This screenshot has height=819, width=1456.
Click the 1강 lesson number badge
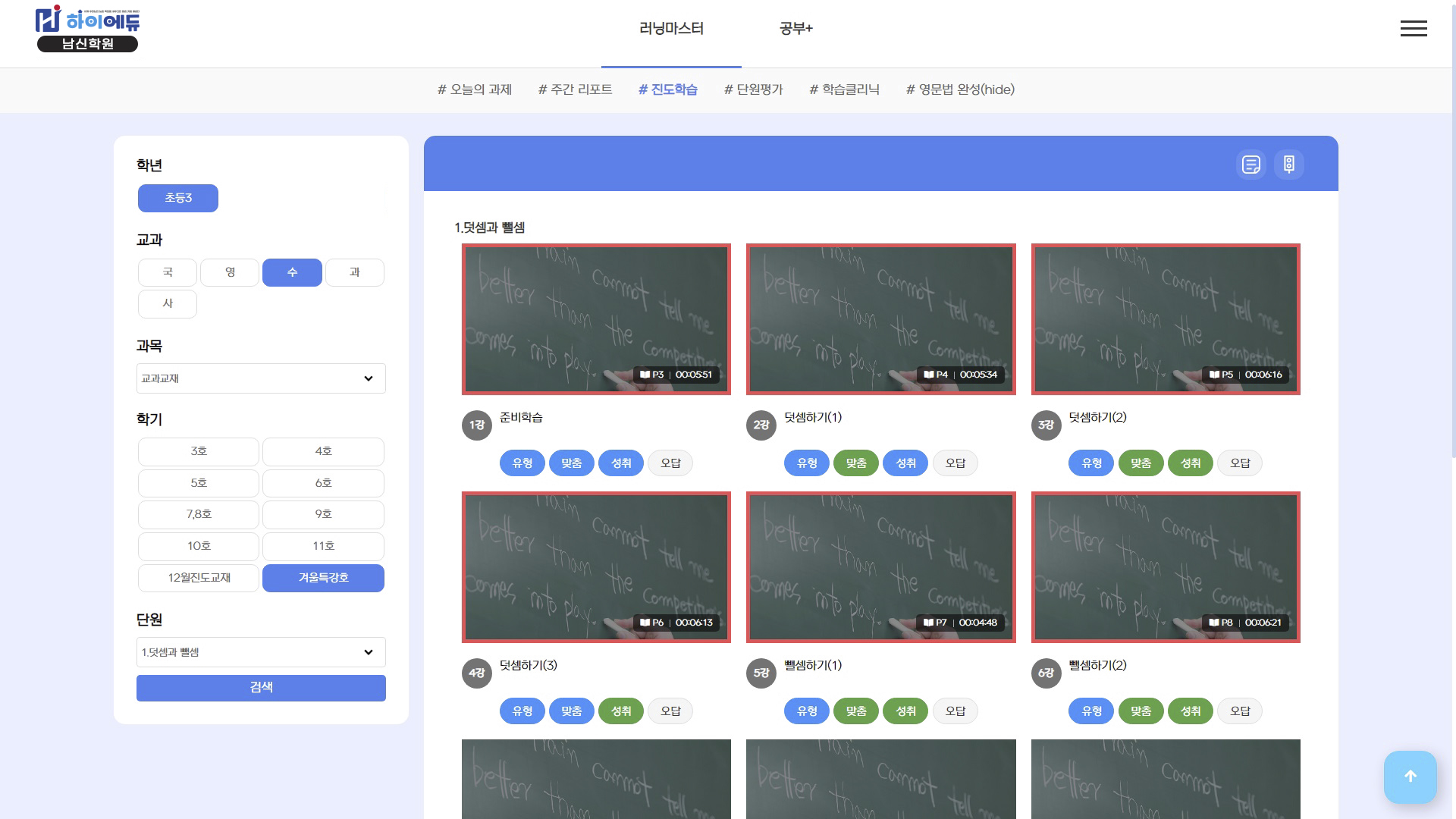[477, 425]
